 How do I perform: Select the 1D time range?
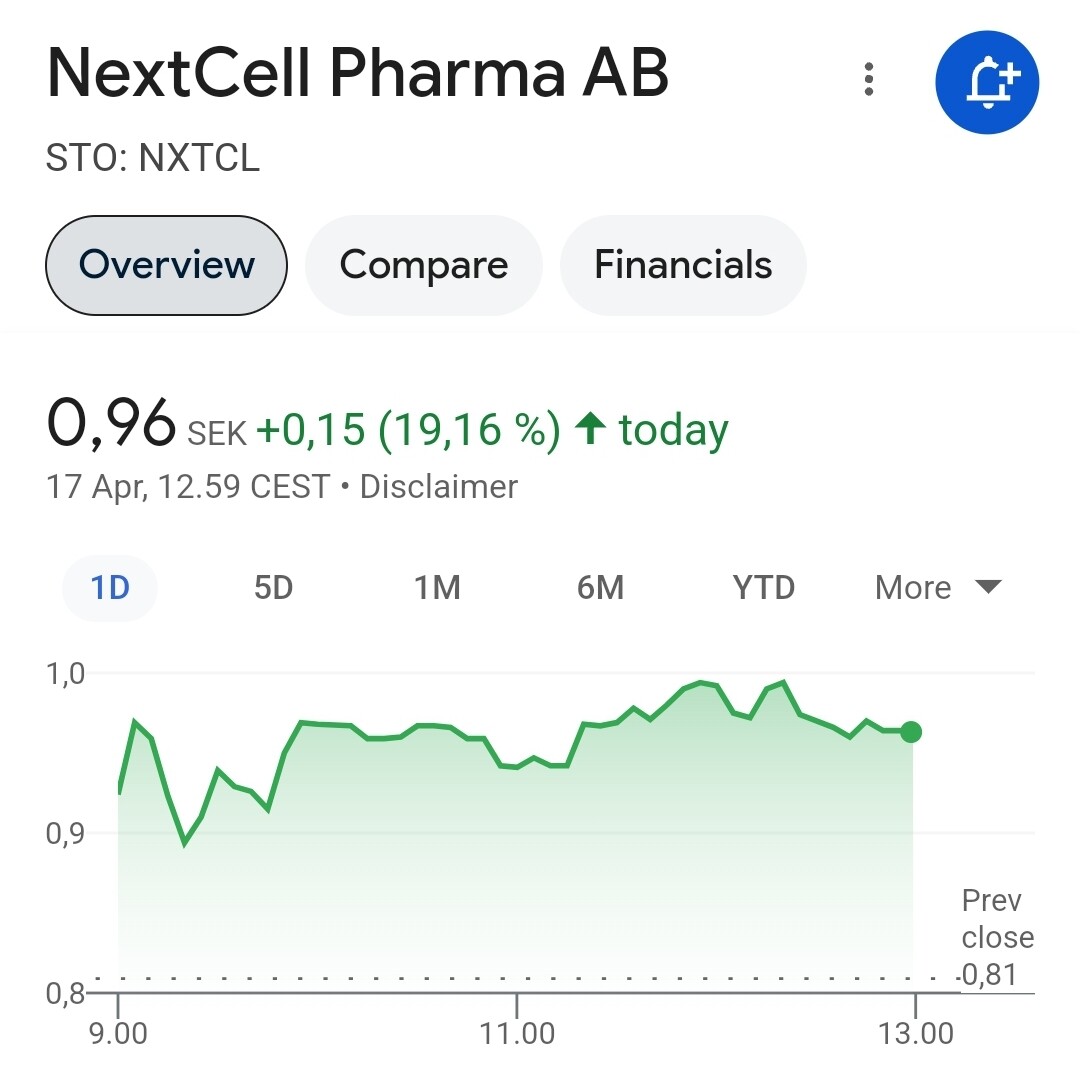coord(110,588)
